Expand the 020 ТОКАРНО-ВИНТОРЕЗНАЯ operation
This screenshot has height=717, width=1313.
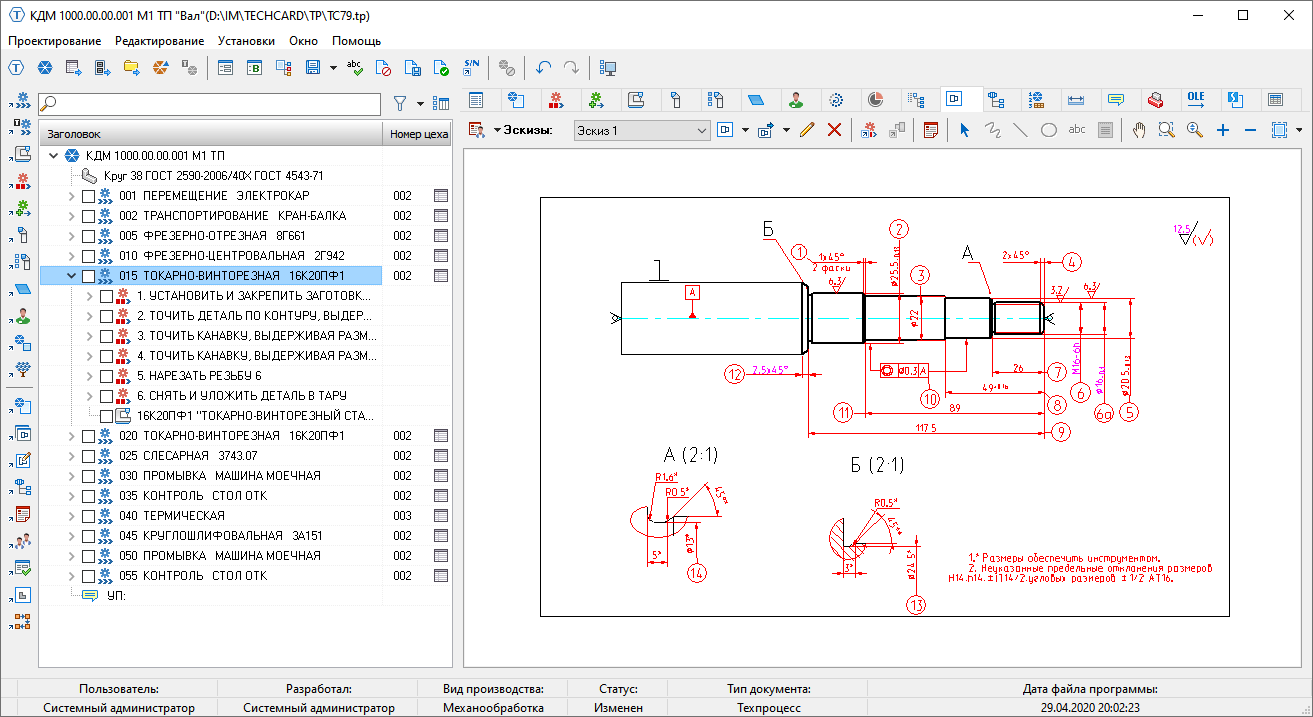click(x=72, y=436)
